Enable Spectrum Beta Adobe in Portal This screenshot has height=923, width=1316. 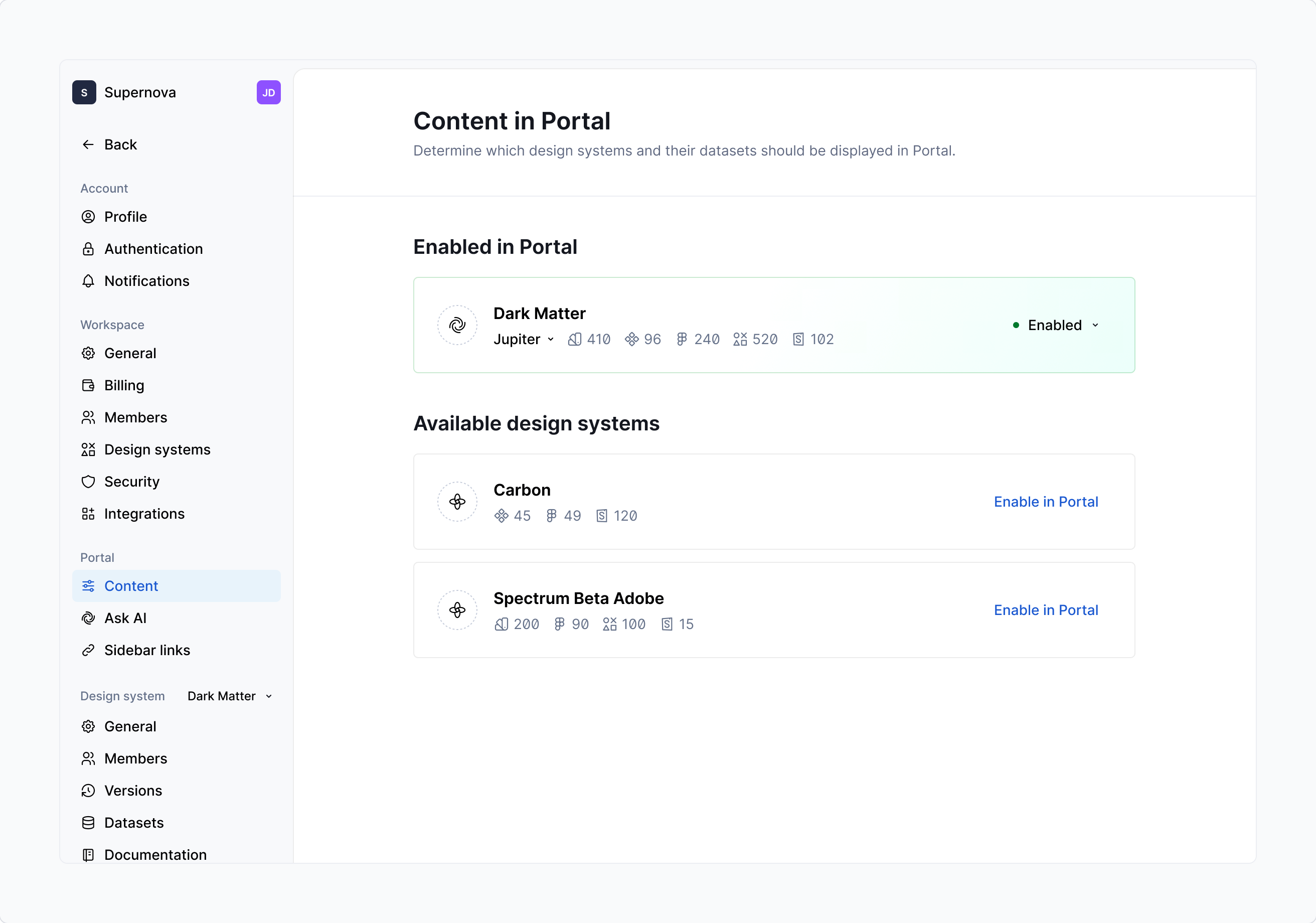(x=1046, y=610)
